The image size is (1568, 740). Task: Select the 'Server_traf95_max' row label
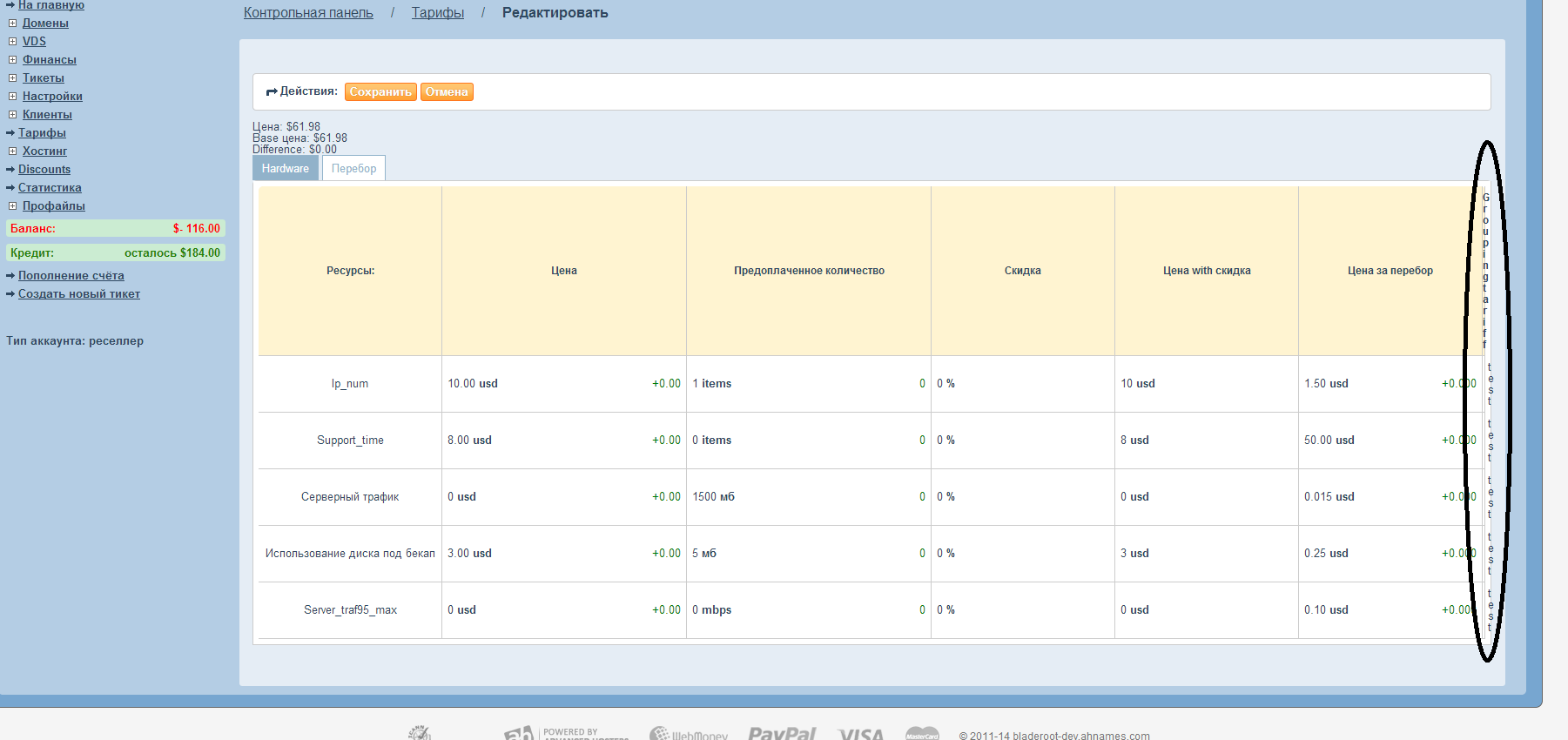click(x=350, y=610)
